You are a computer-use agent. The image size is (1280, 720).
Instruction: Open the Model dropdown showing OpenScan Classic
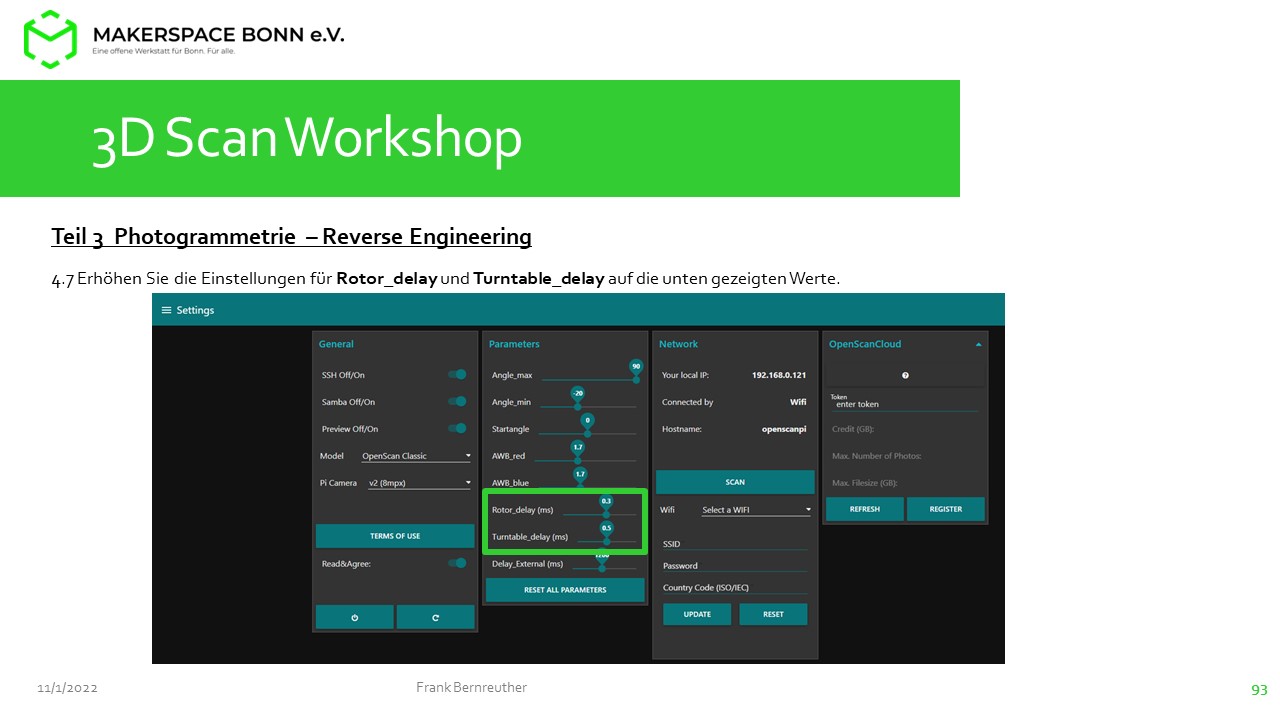(x=416, y=456)
